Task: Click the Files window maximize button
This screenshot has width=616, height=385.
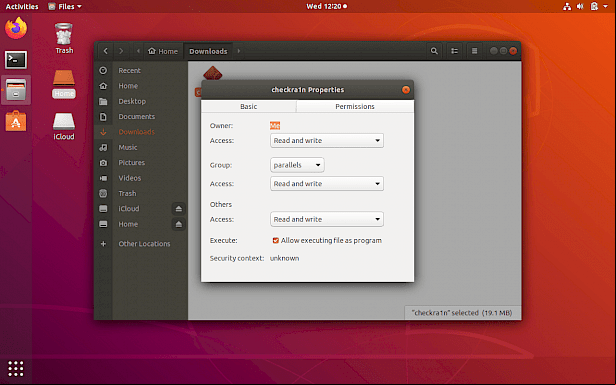Action: point(503,51)
